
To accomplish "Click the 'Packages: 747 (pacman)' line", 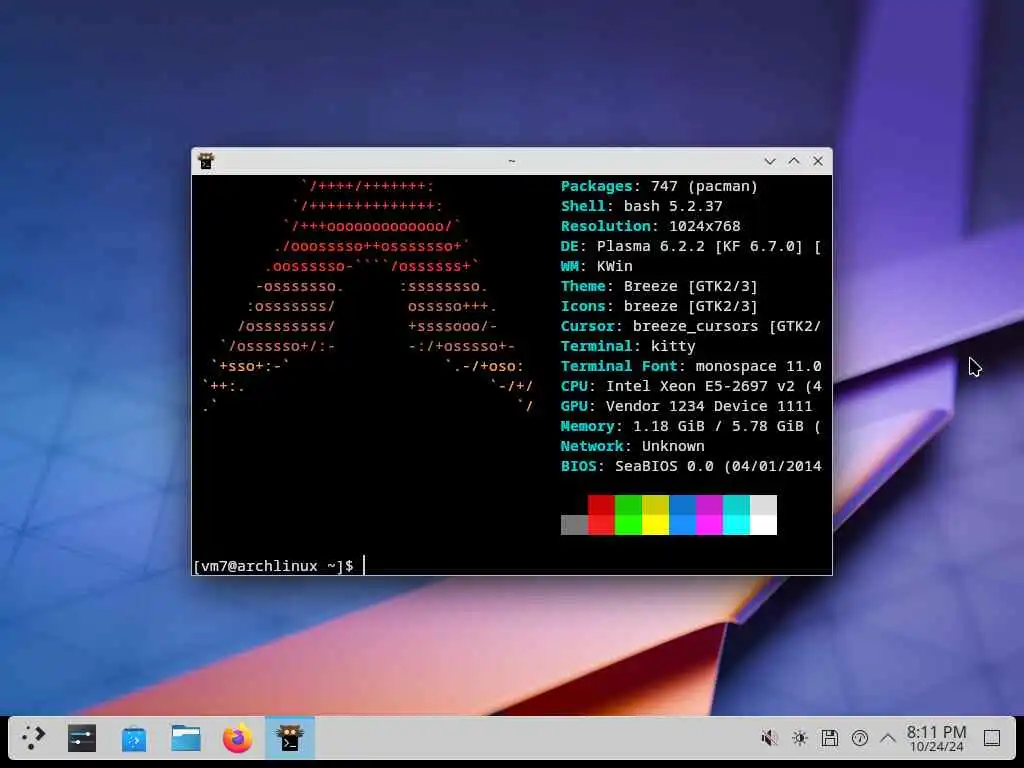I will 659,186.
